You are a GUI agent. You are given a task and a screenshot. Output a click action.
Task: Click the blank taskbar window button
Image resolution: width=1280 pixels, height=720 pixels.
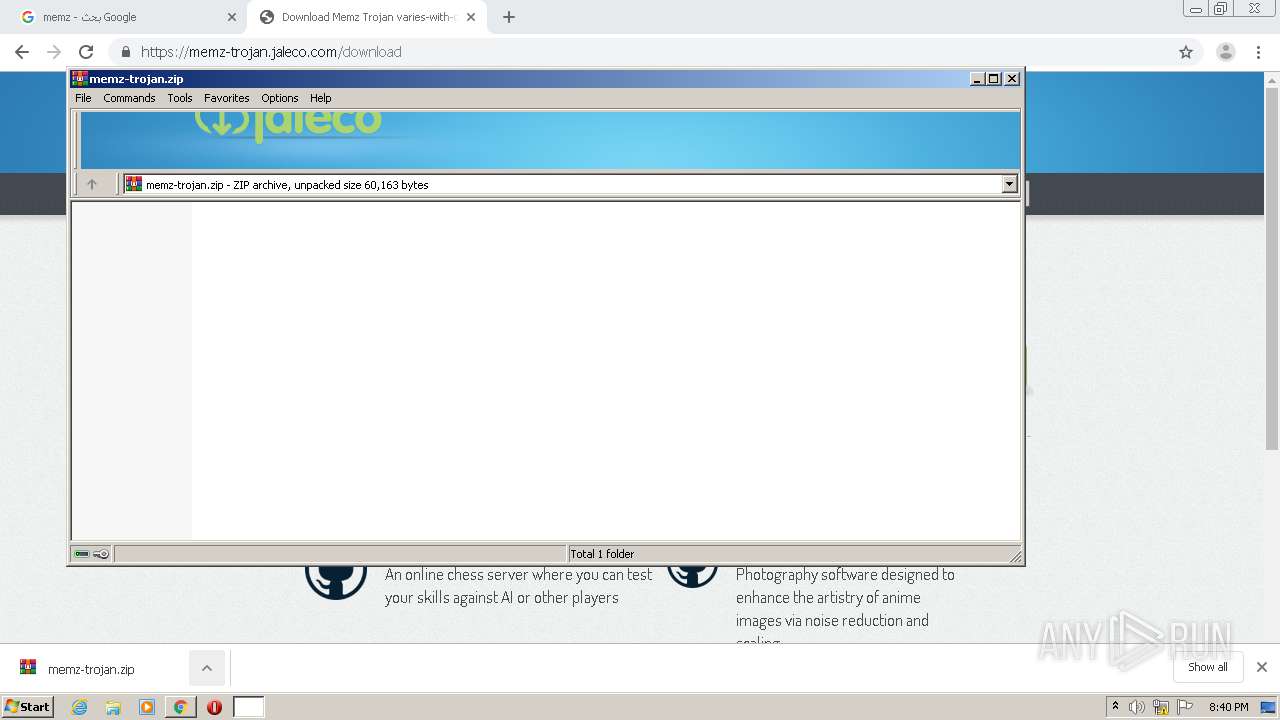(x=249, y=707)
